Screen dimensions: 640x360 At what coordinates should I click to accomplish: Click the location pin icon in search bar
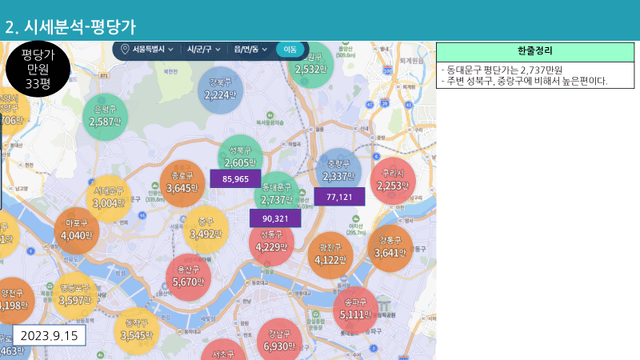(x=125, y=49)
